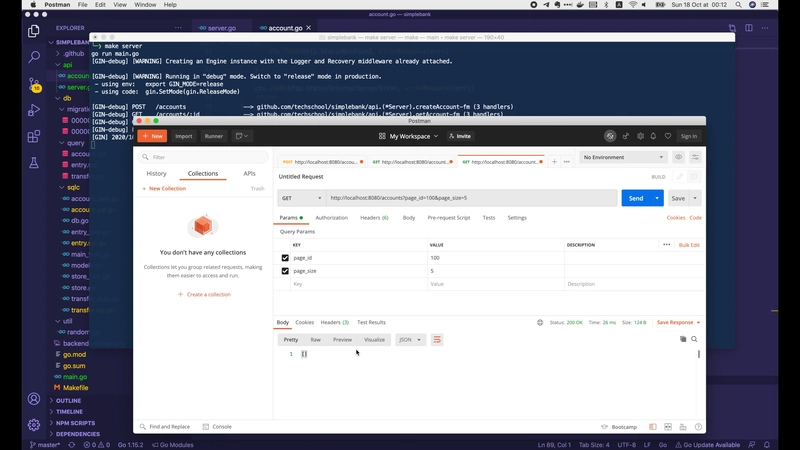This screenshot has width=800, height=450.
Task: Click the wrap lines icon in response
Action: (437, 340)
